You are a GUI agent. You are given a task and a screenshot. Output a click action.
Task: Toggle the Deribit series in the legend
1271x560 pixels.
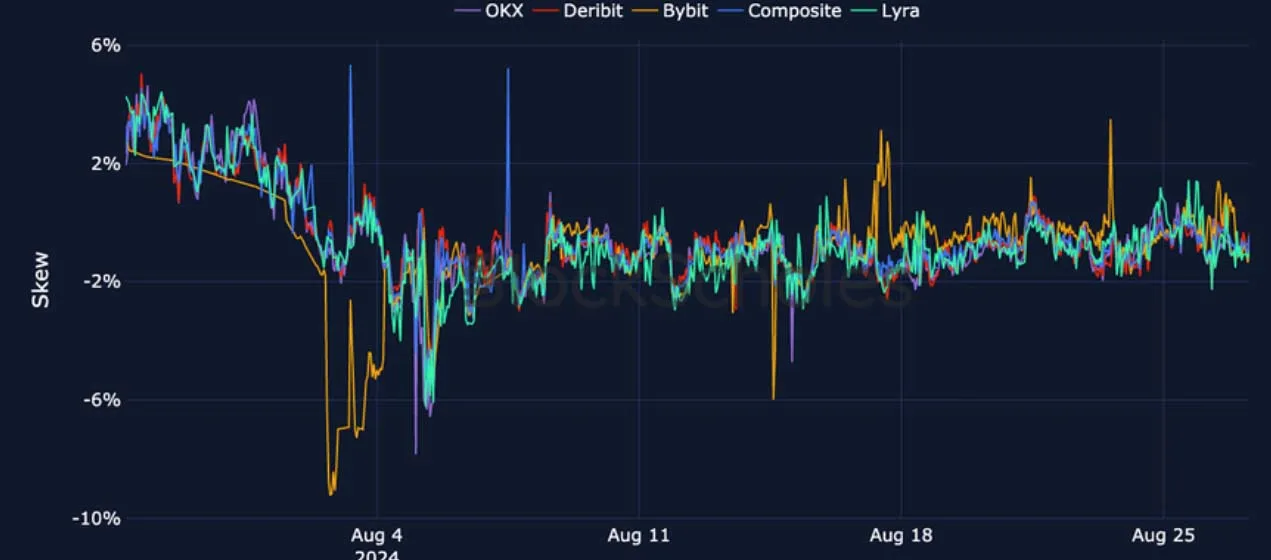[x=579, y=12]
